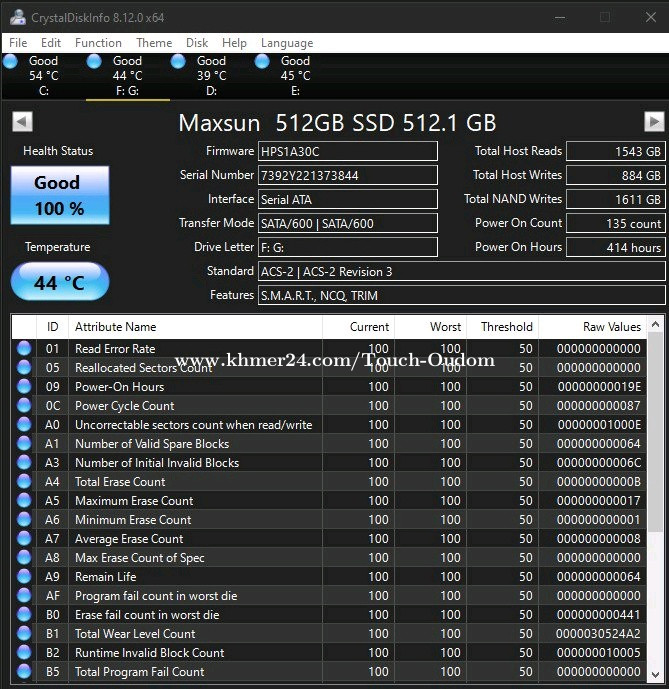Click the status orb for drive F: G:
Image resolution: width=669 pixels, height=689 pixels.
tap(94, 62)
